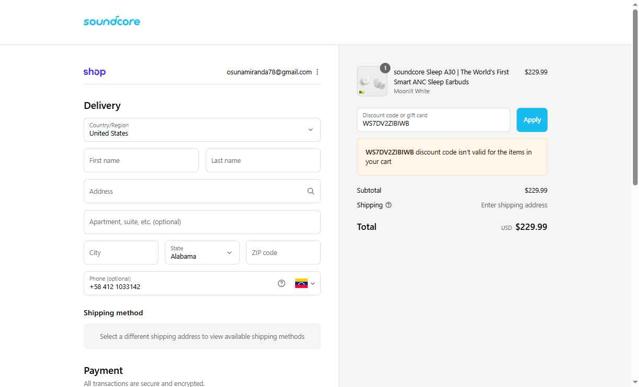Open the State dropdown showing Alabama
The image size is (639, 387).
click(x=202, y=253)
